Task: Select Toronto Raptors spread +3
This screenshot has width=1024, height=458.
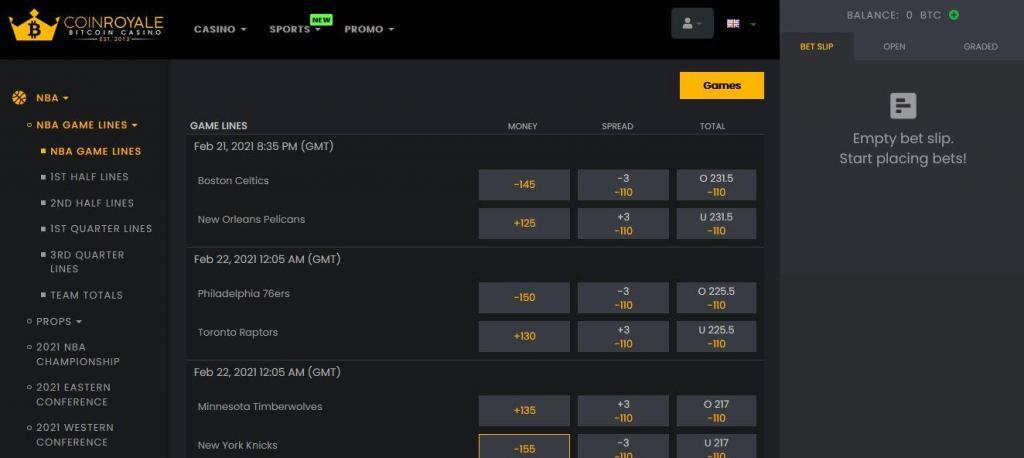Action: (x=623, y=336)
